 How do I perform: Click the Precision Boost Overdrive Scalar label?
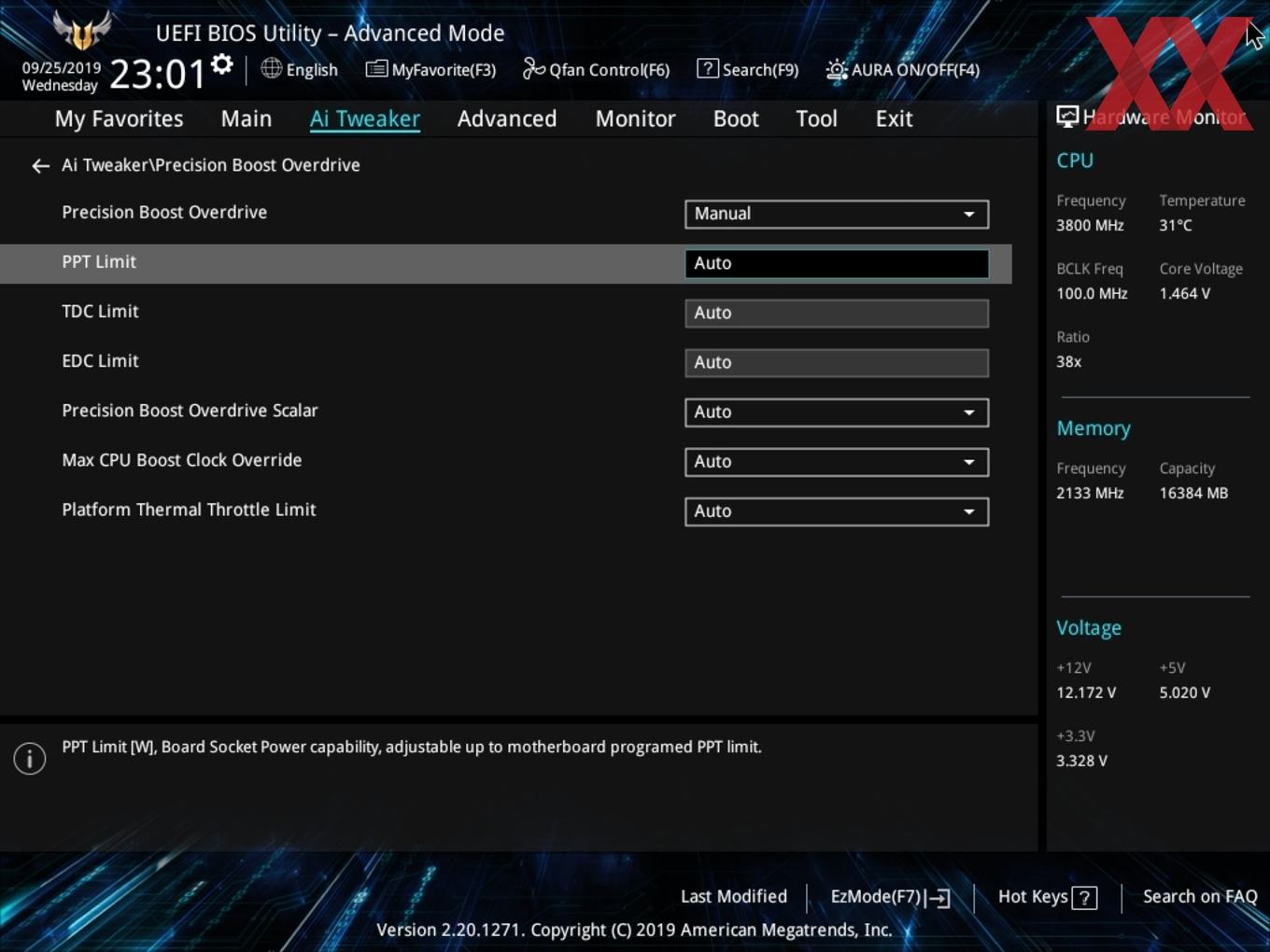190,411
